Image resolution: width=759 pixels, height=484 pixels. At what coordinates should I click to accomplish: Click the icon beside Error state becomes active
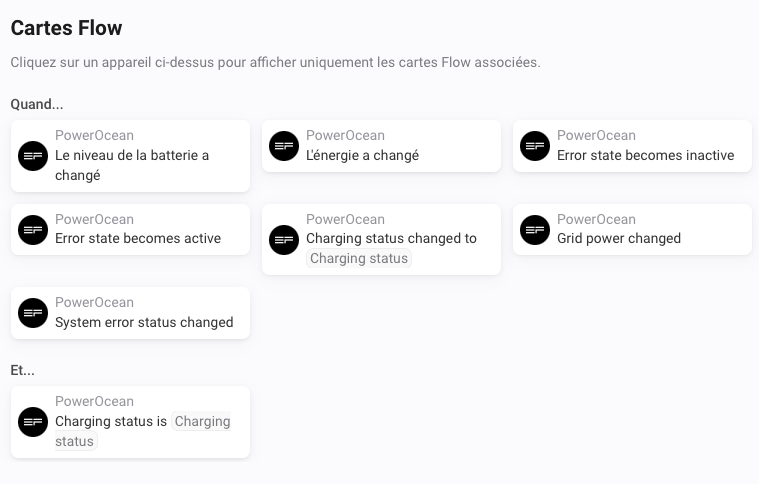click(x=33, y=229)
